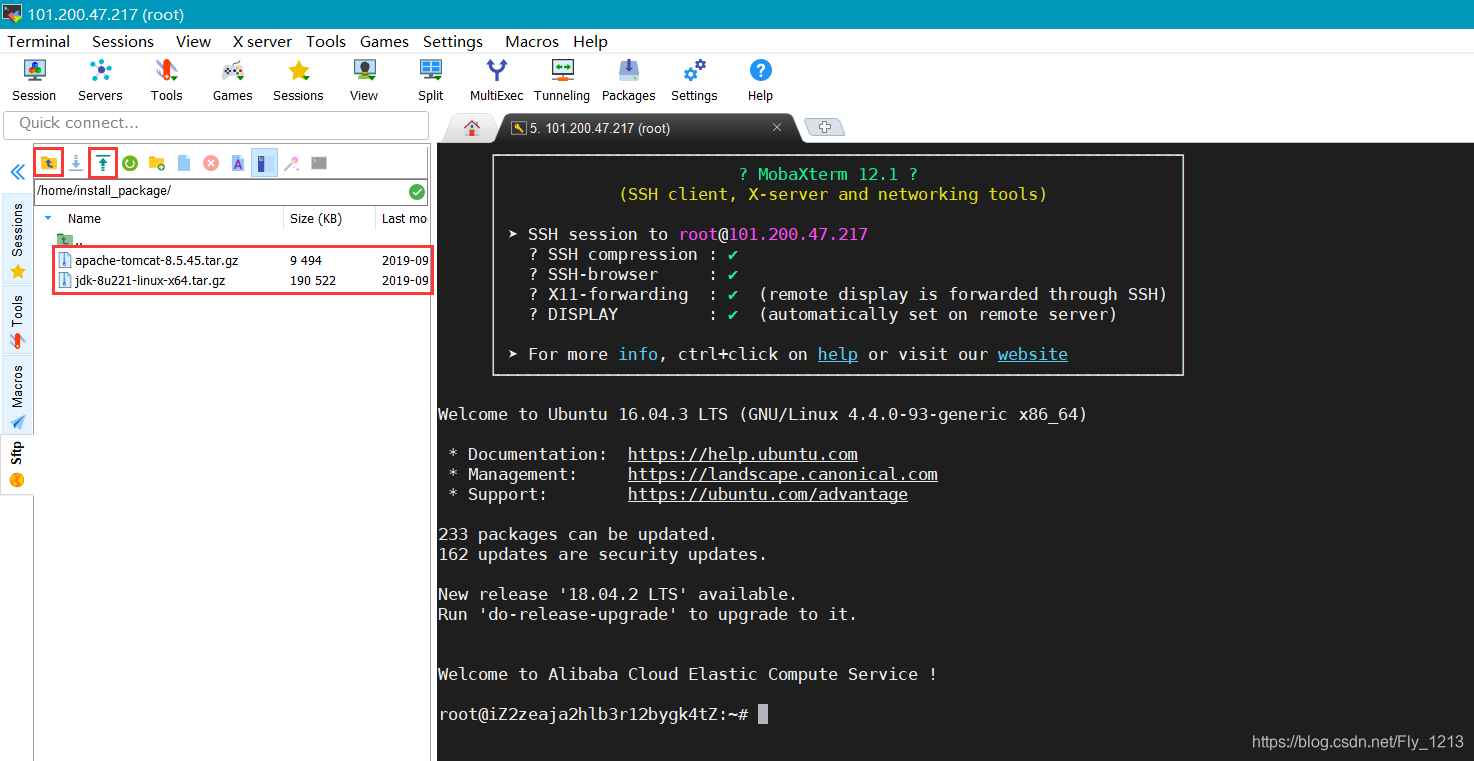Screen dimensions: 1474x761
Task: Switch to the Sessions sidebar tab
Action: coord(17,240)
